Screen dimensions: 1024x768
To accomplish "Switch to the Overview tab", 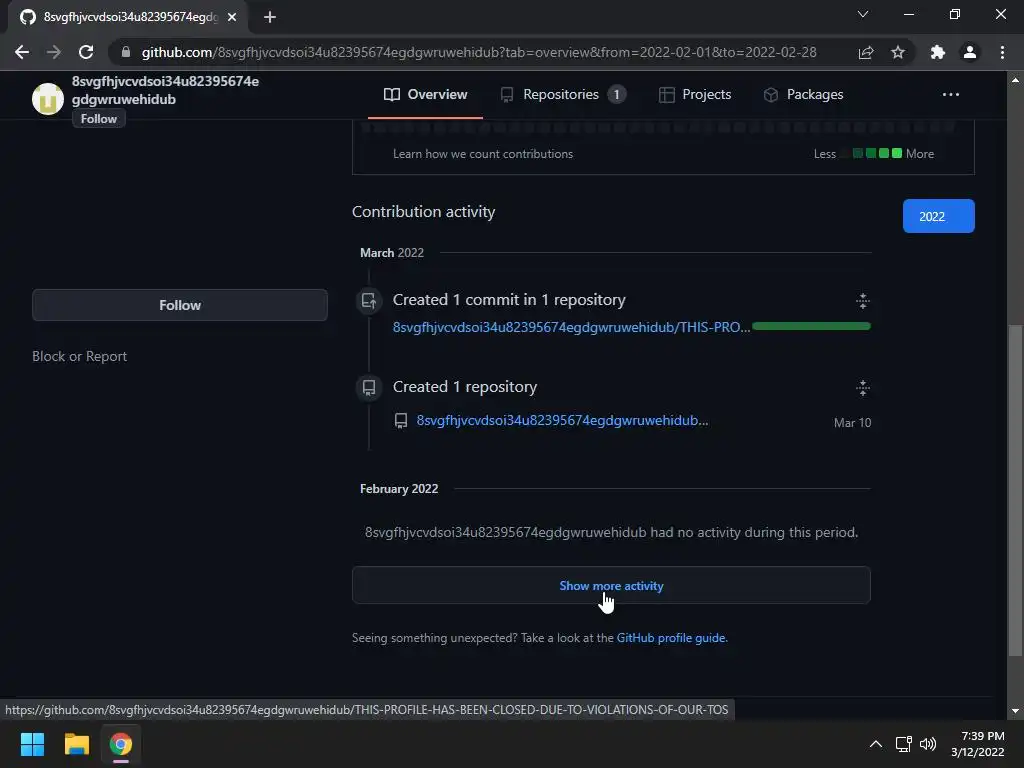I will click(425, 95).
